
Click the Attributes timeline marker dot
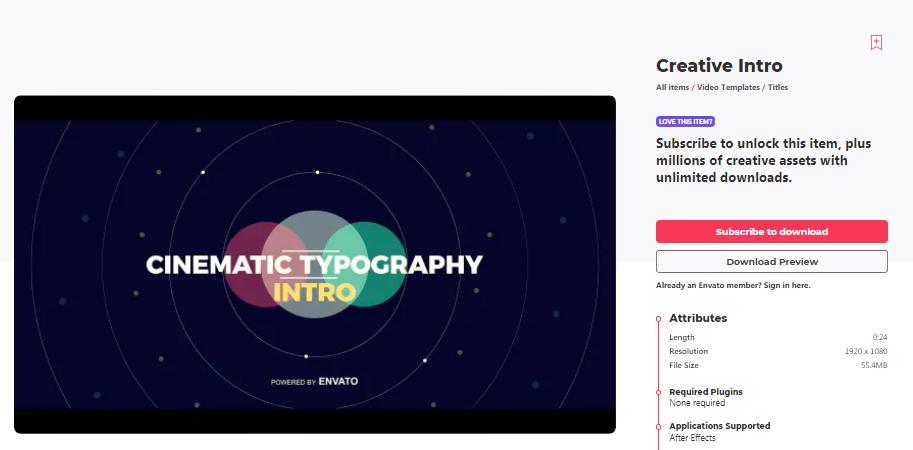(x=658, y=319)
